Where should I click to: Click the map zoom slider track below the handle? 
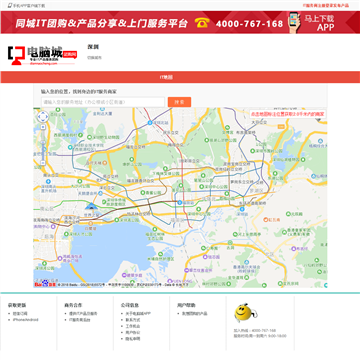(43, 152)
